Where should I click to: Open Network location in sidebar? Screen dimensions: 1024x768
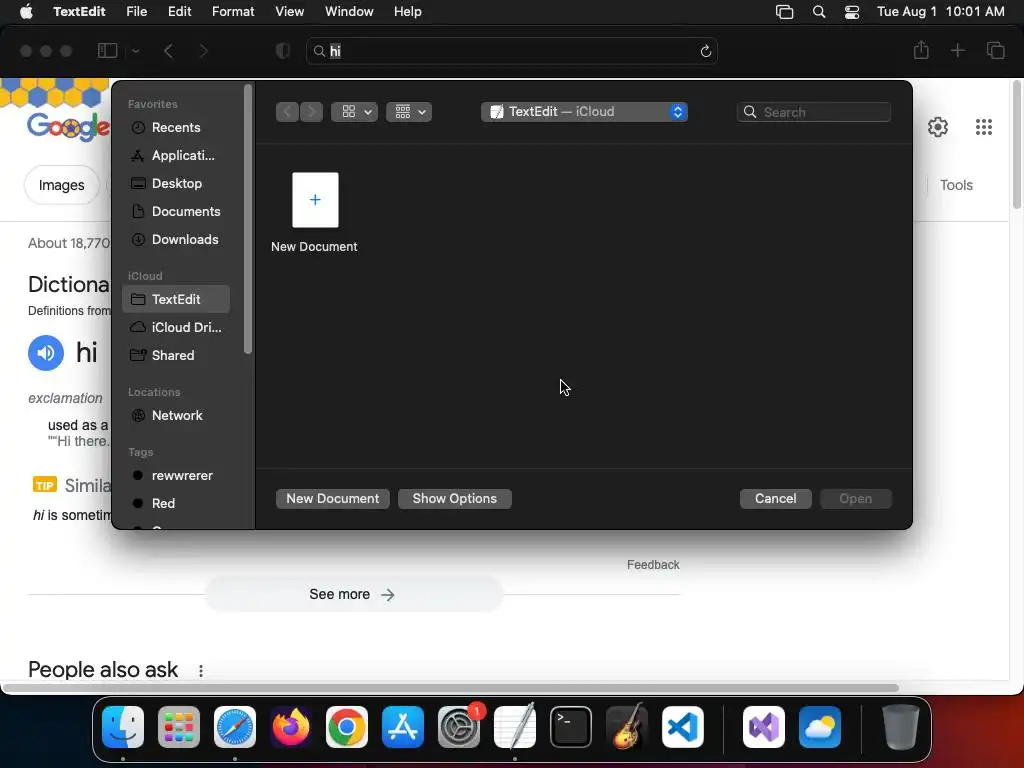pyautogui.click(x=176, y=415)
